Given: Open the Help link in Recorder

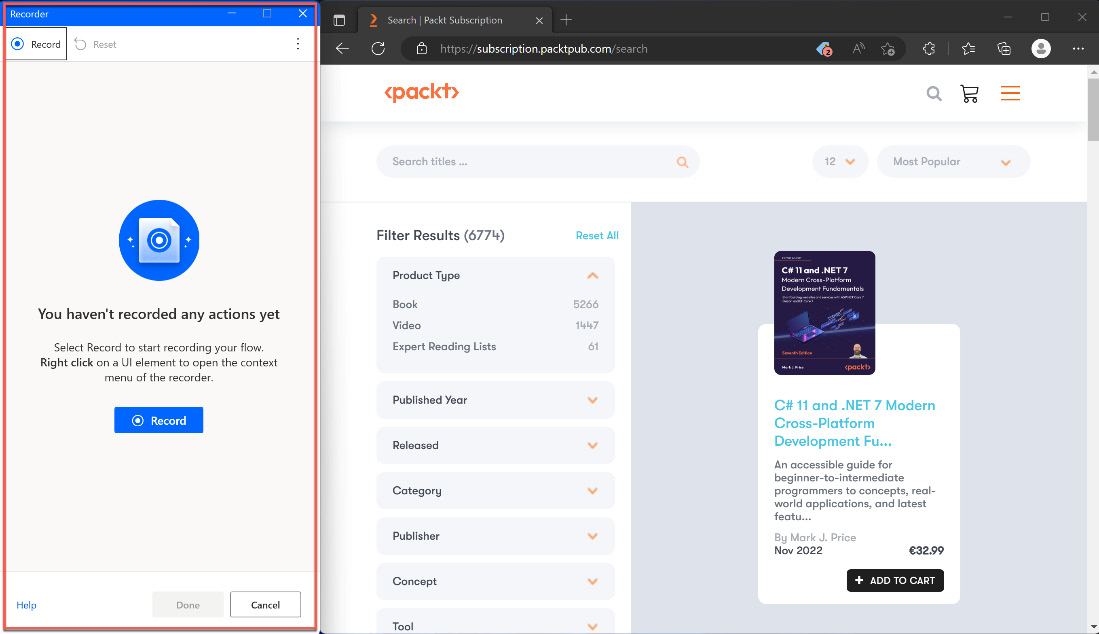Looking at the screenshot, I should click(27, 605).
